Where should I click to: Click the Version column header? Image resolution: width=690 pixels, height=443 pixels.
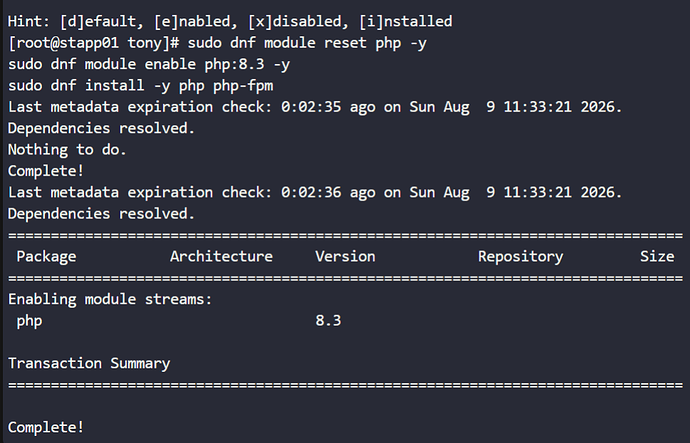tap(345, 256)
